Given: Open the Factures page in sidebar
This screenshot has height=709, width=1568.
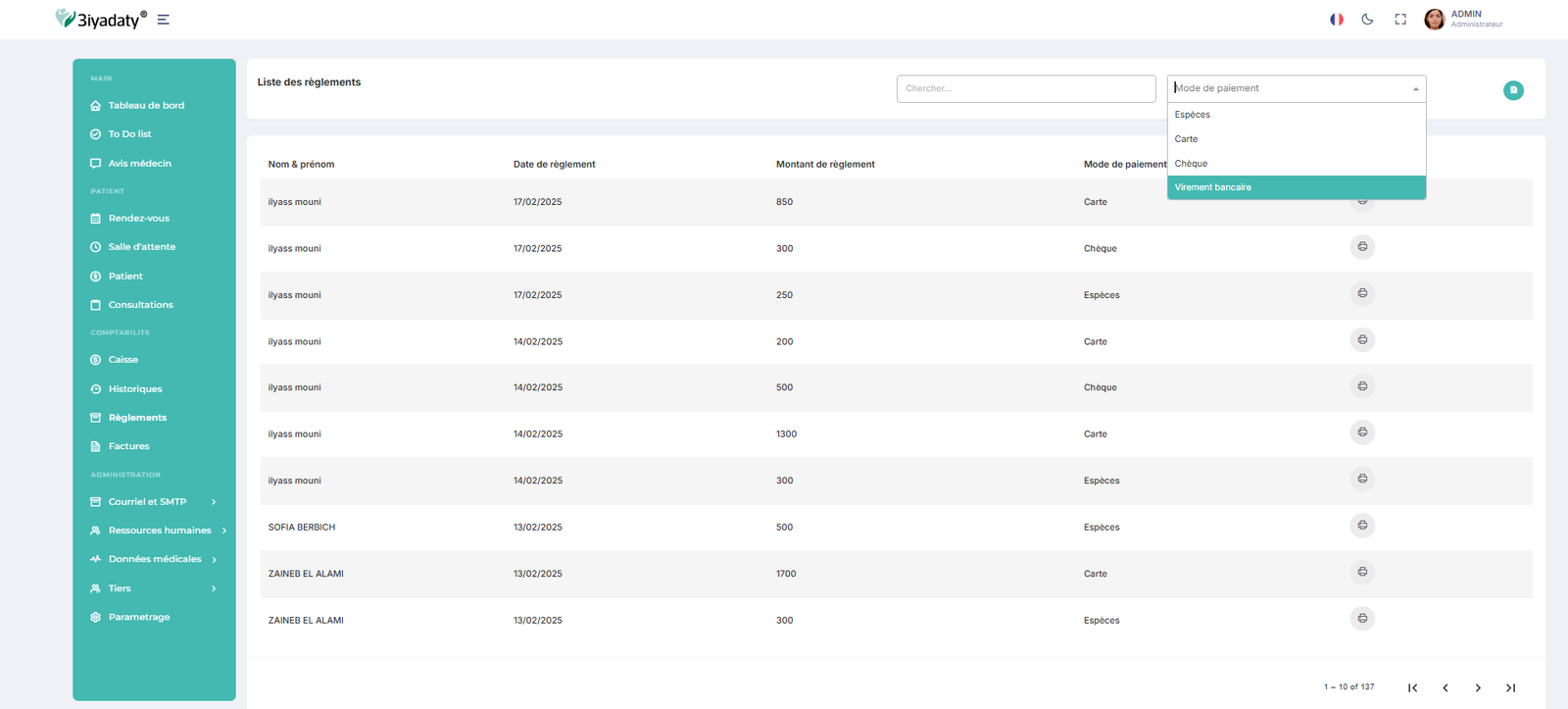Looking at the screenshot, I should click(128, 446).
